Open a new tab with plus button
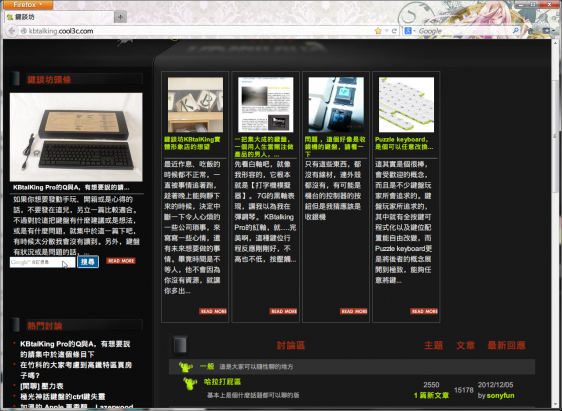Image resolution: width=562 pixels, height=411 pixels. [120, 17]
